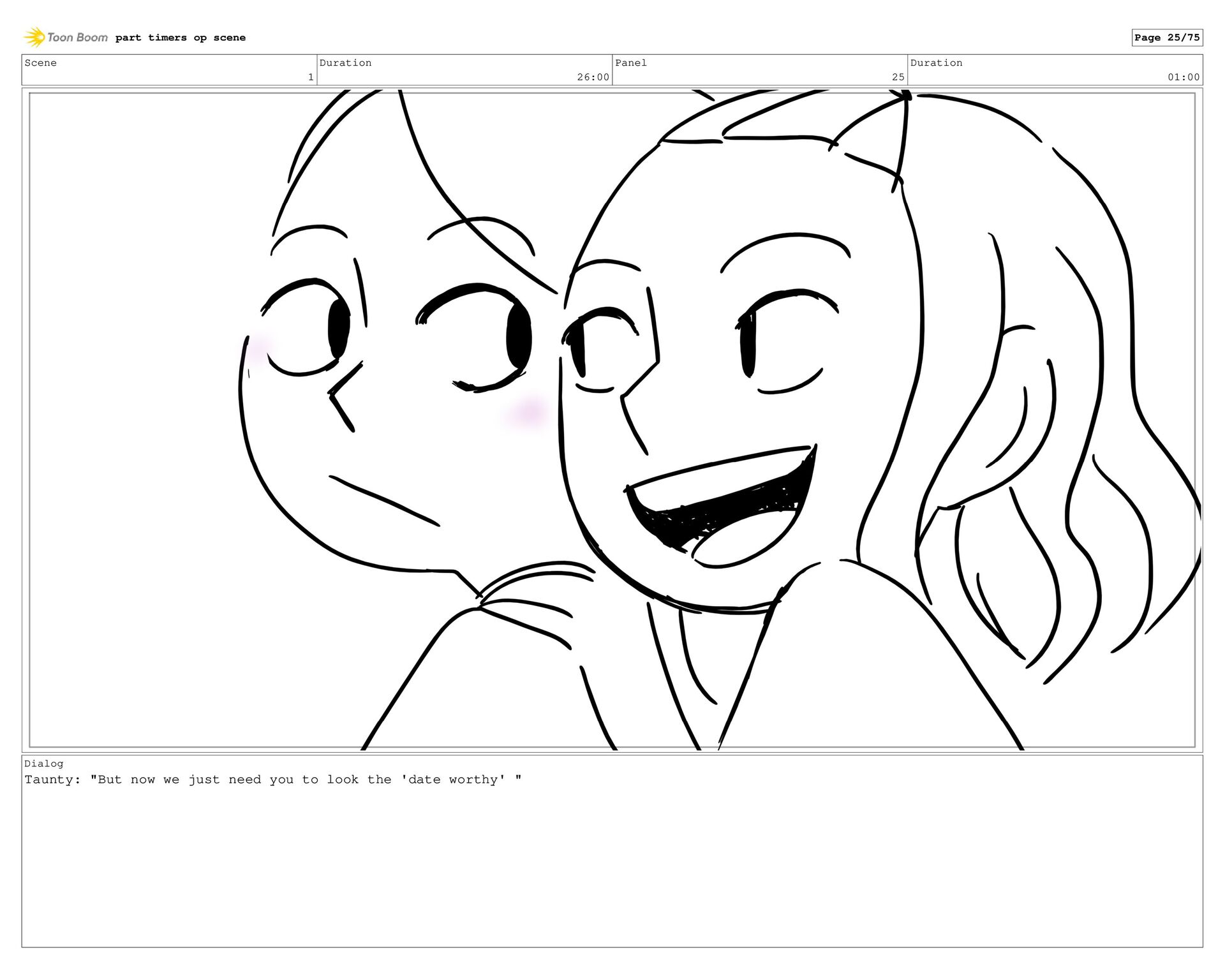The height and width of the screenshot is (980, 1225).
Task: Click the scene number value '1'
Action: (x=311, y=77)
